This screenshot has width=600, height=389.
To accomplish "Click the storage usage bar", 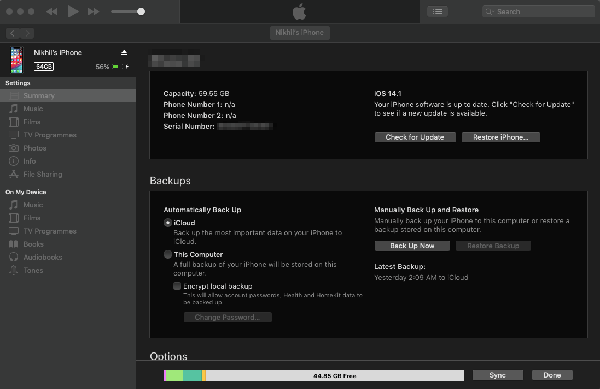I will pyautogui.click(x=314, y=376).
